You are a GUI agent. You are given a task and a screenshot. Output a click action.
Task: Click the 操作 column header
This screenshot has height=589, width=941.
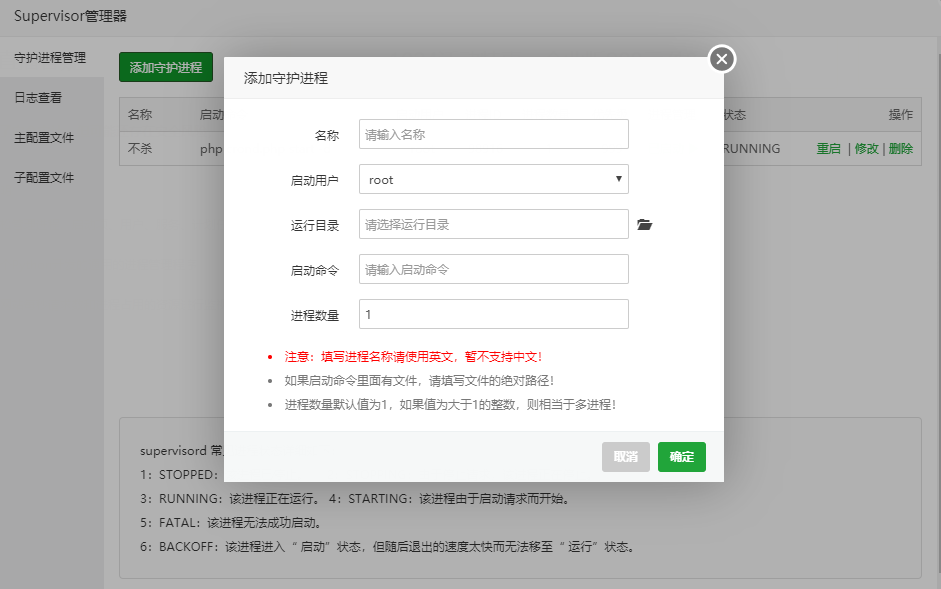click(901, 114)
